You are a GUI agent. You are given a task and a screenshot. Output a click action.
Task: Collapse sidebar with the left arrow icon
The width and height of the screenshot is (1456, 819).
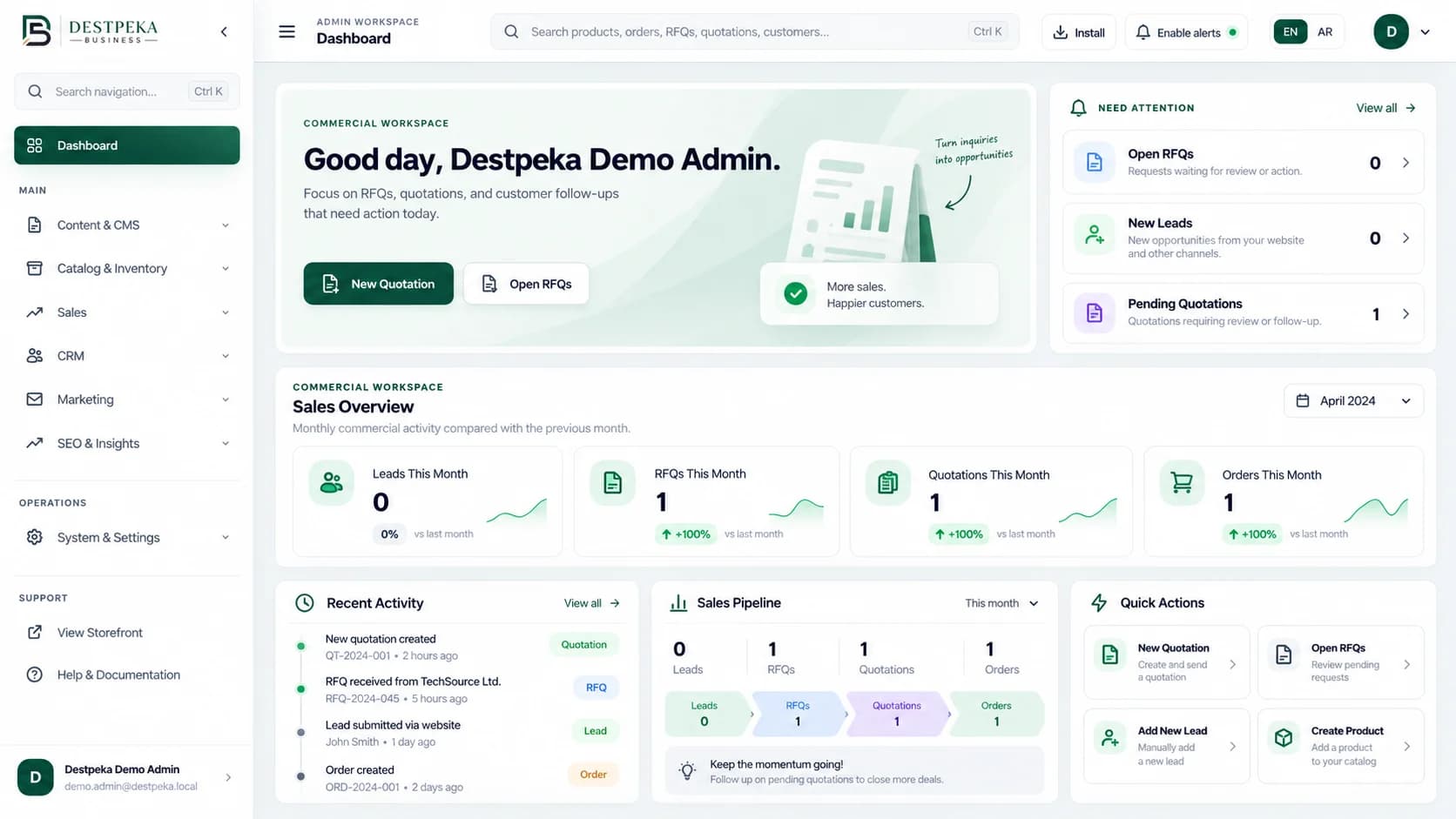pos(224,31)
